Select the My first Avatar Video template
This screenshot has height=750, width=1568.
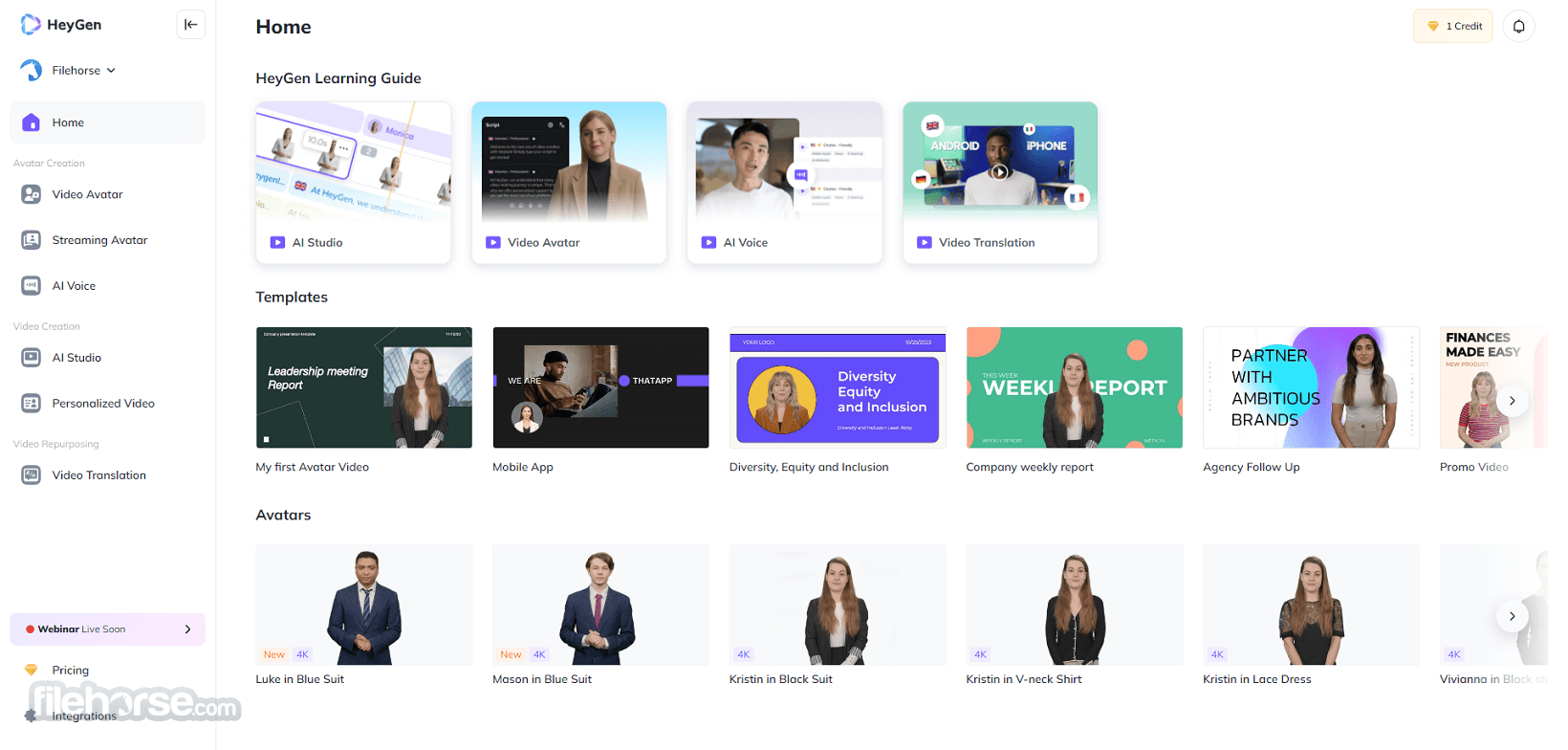tap(364, 387)
